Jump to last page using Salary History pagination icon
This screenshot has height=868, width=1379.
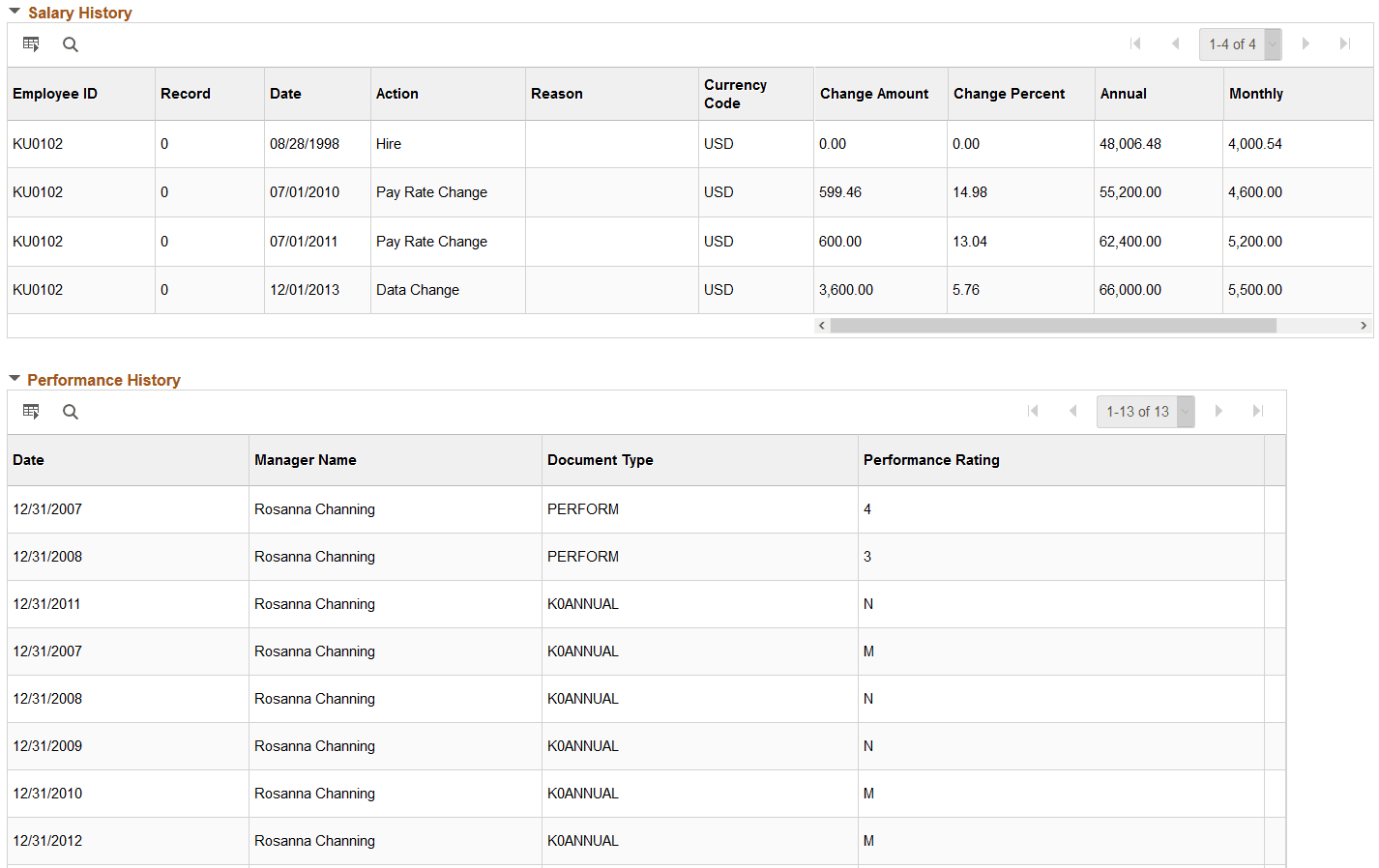click(1345, 43)
